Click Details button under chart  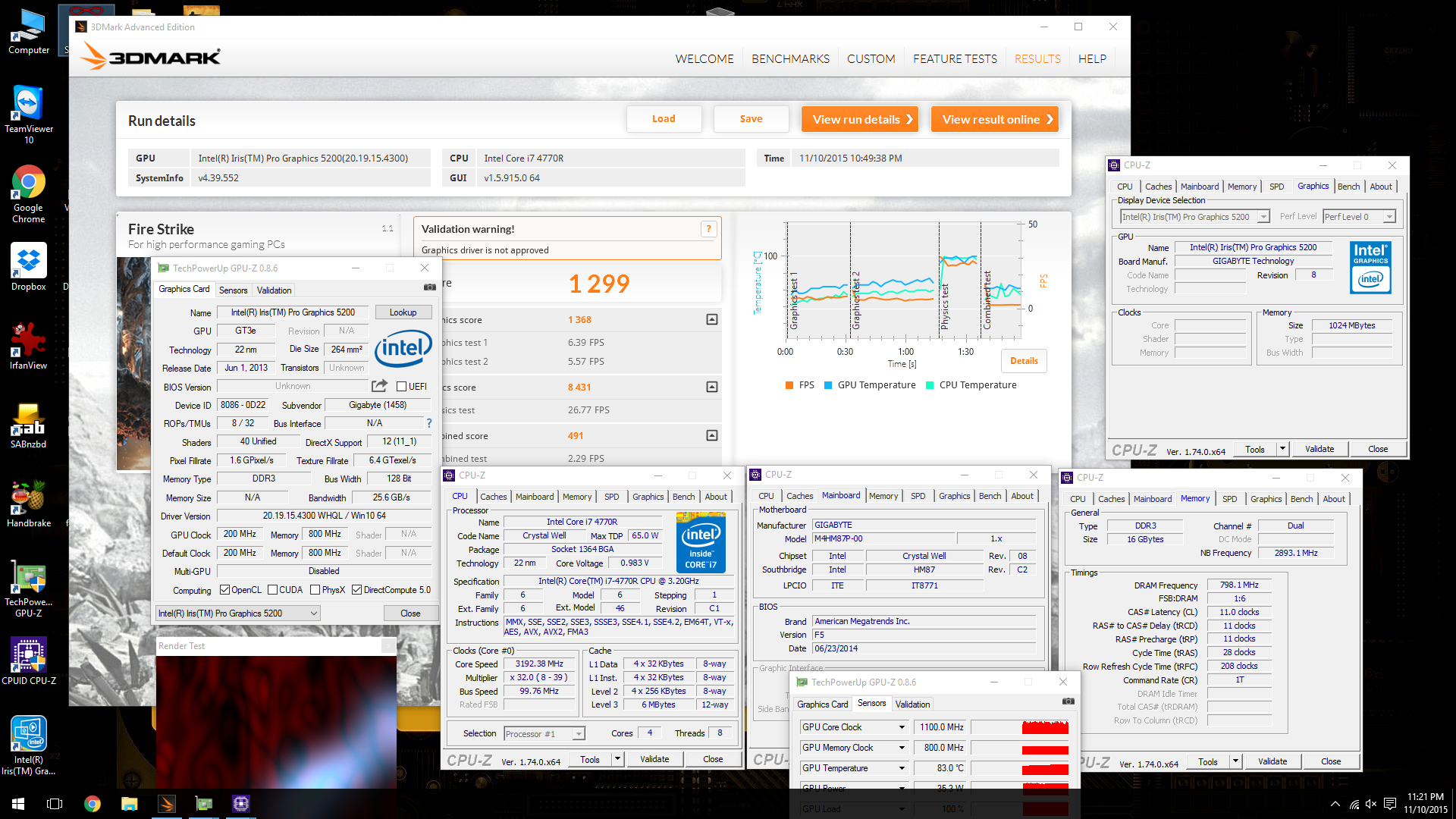pos(1024,361)
